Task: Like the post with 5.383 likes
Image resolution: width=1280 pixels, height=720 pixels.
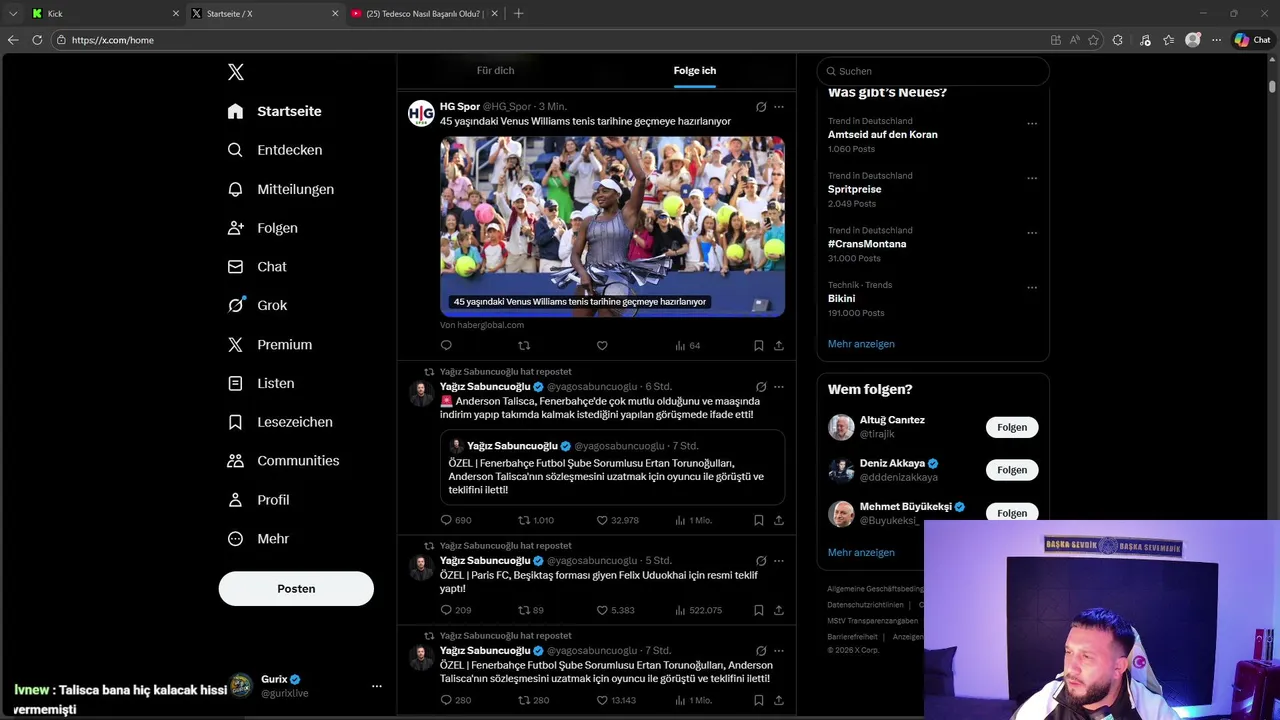Action: click(615, 611)
